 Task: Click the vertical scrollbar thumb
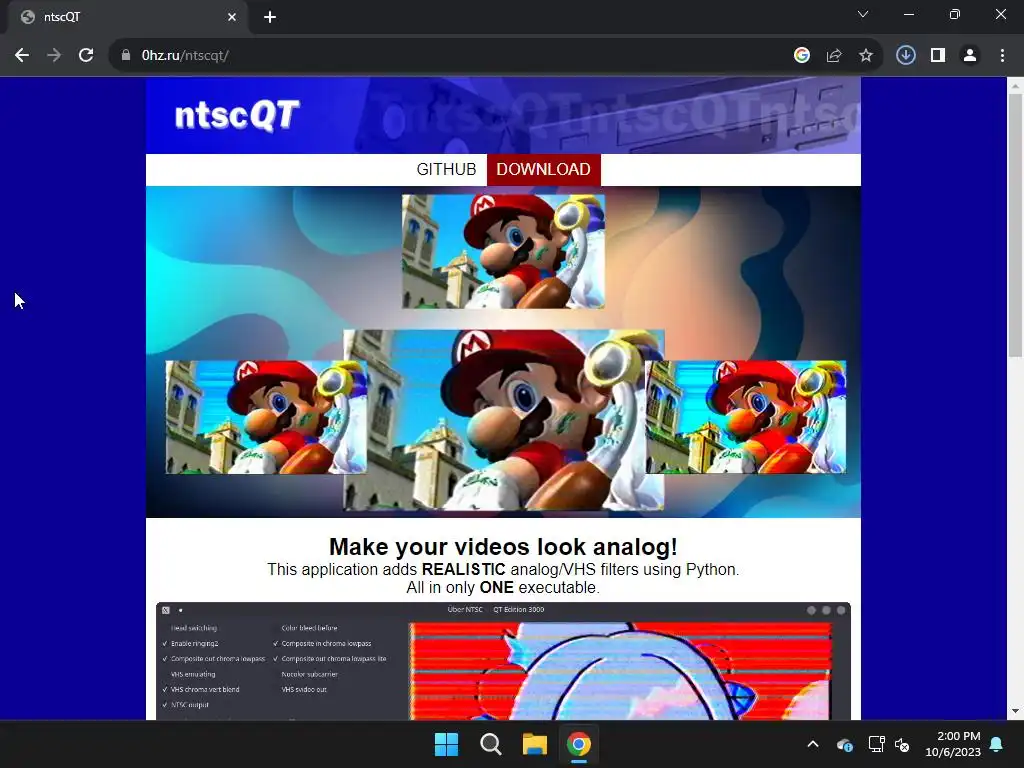pos(1015,225)
